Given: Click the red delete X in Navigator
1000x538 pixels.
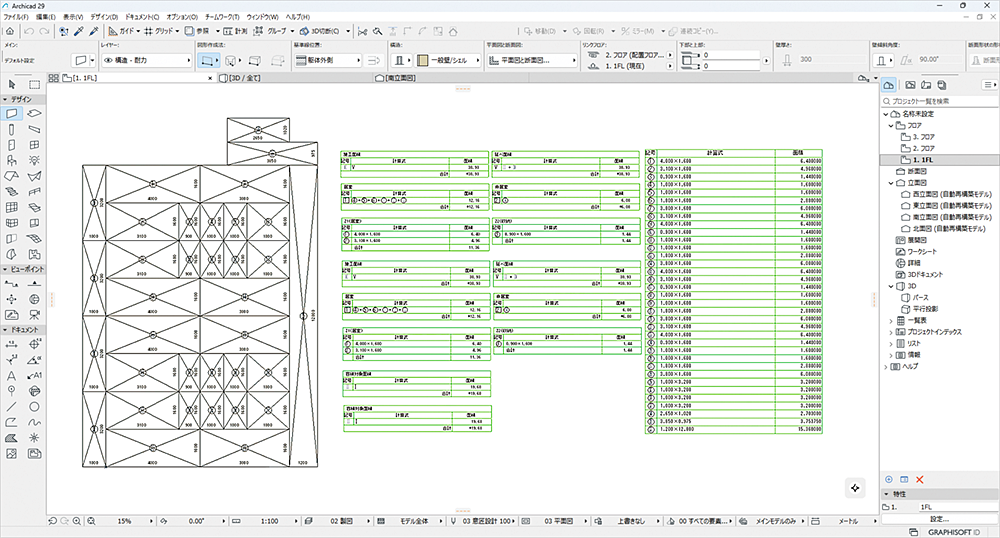Looking at the screenshot, I should pyautogui.click(x=920, y=480).
